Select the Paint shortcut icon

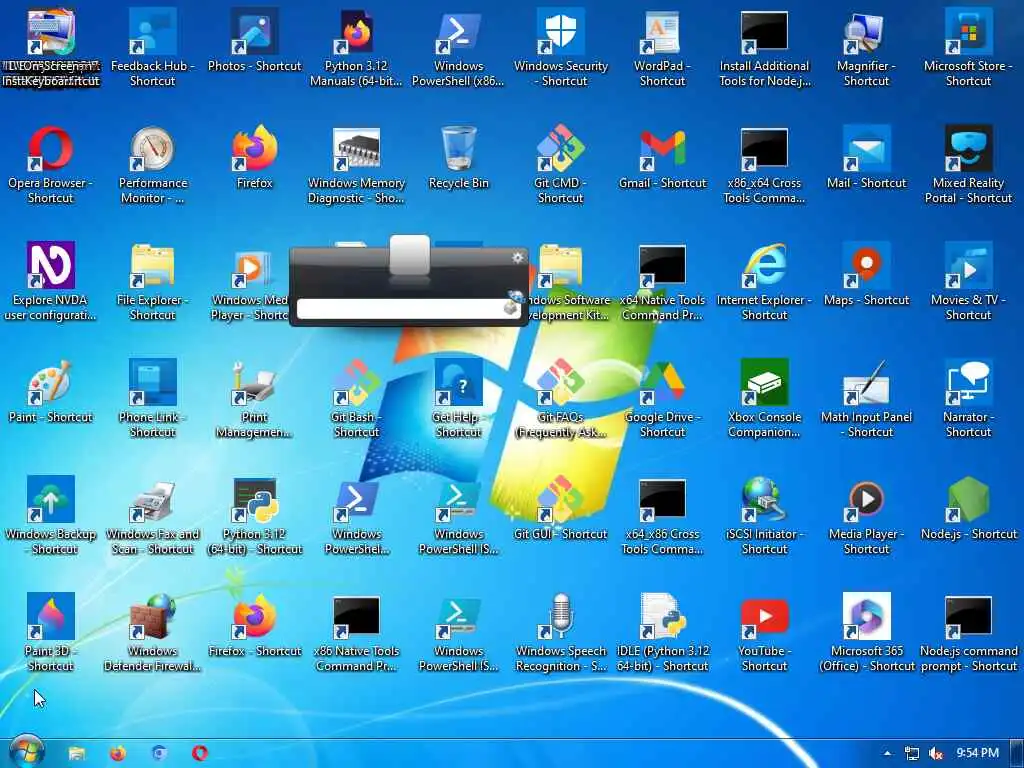coord(50,392)
